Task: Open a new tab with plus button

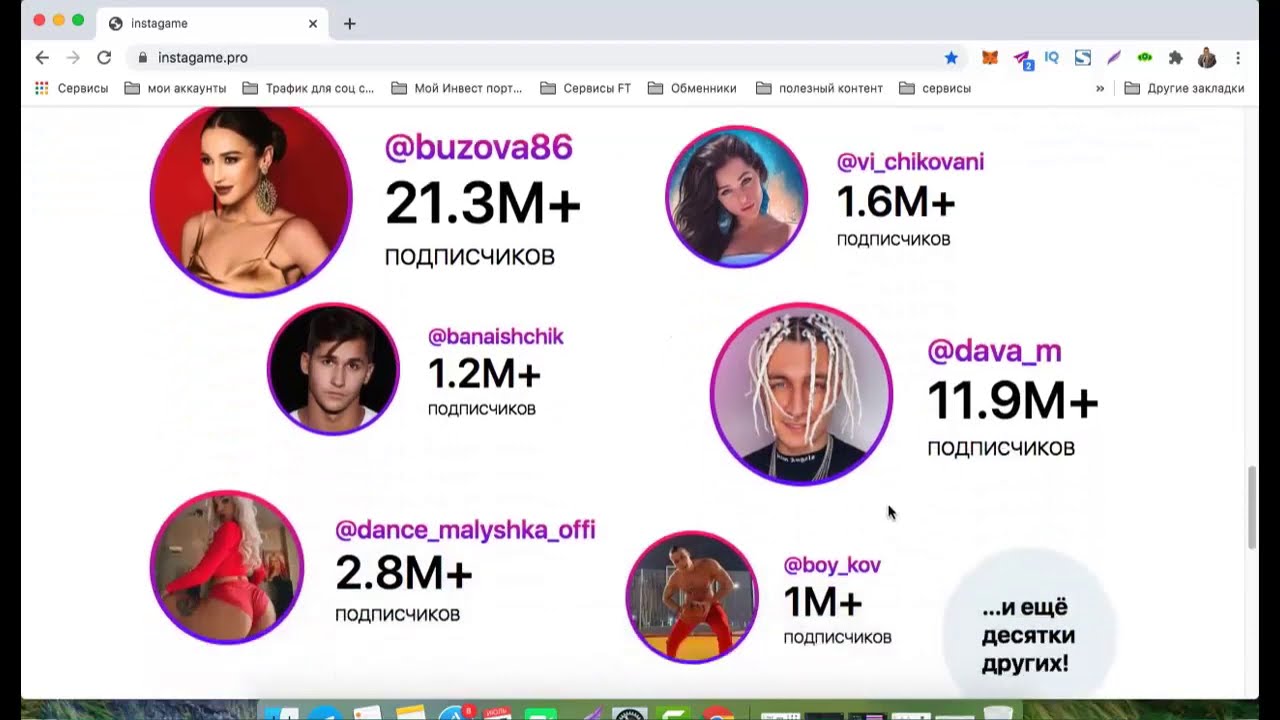Action: [x=349, y=23]
